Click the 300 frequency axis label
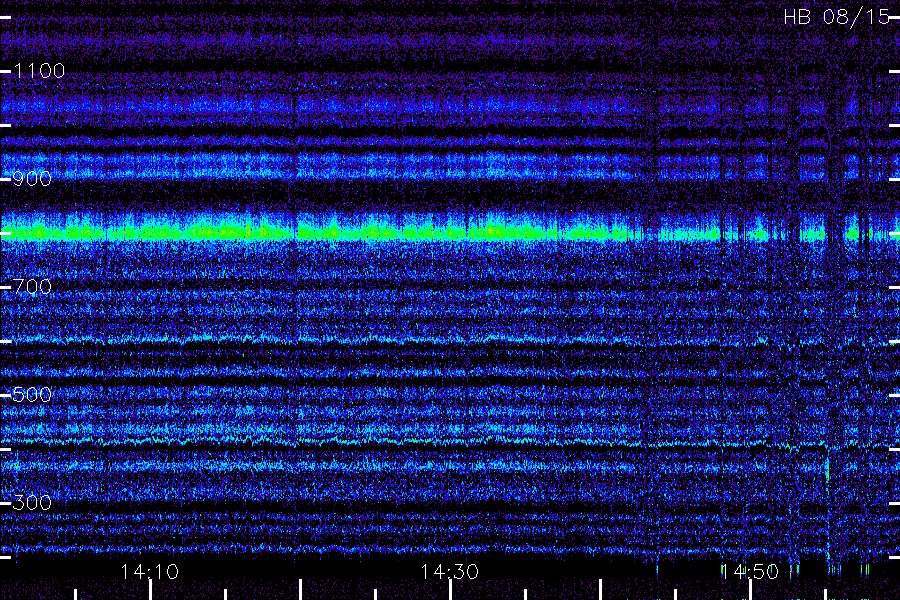Image resolution: width=900 pixels, height=600 pixels. [x=32, y=503]
